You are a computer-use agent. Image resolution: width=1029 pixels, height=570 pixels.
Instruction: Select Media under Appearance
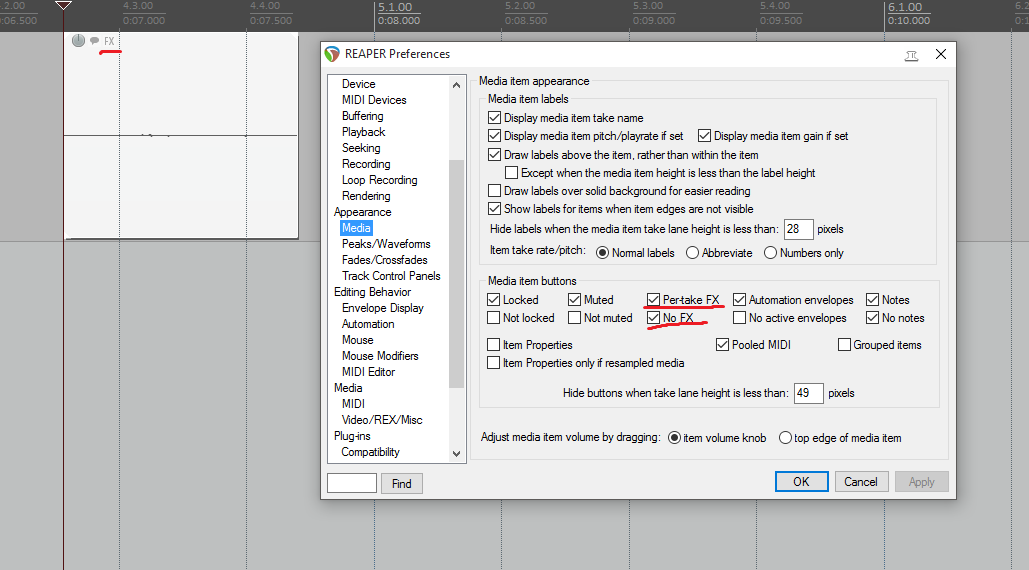[x=356, y=228]
